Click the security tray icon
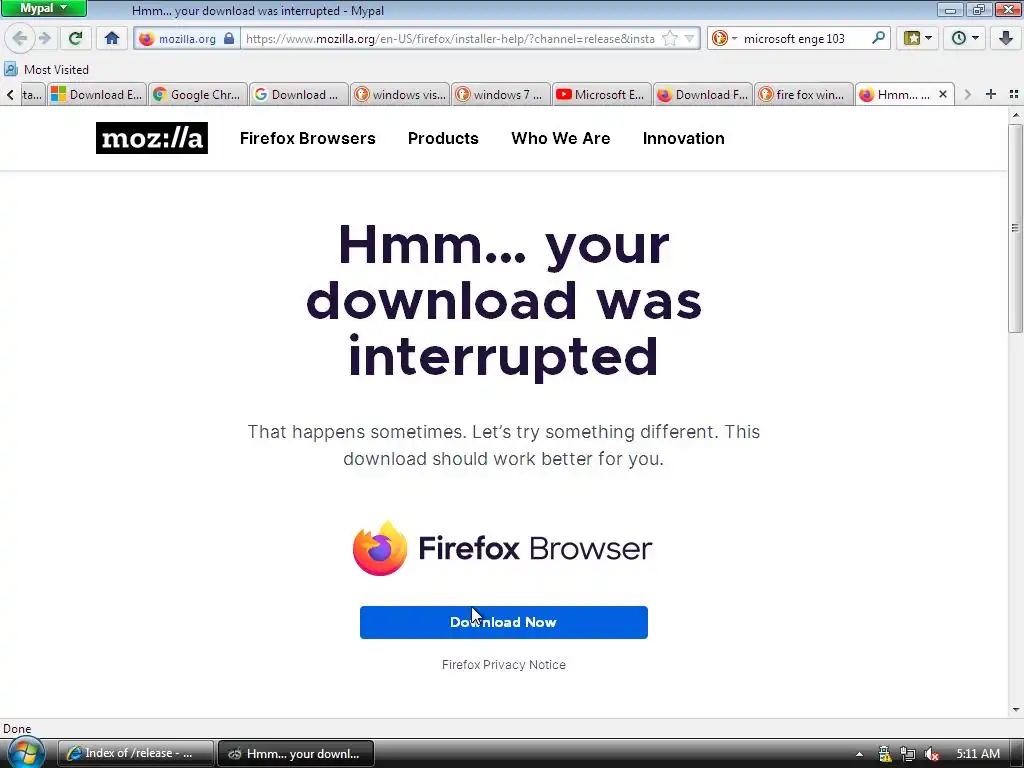The width and height of the screenshot is (1024, 768). click(x=884, y=754)
